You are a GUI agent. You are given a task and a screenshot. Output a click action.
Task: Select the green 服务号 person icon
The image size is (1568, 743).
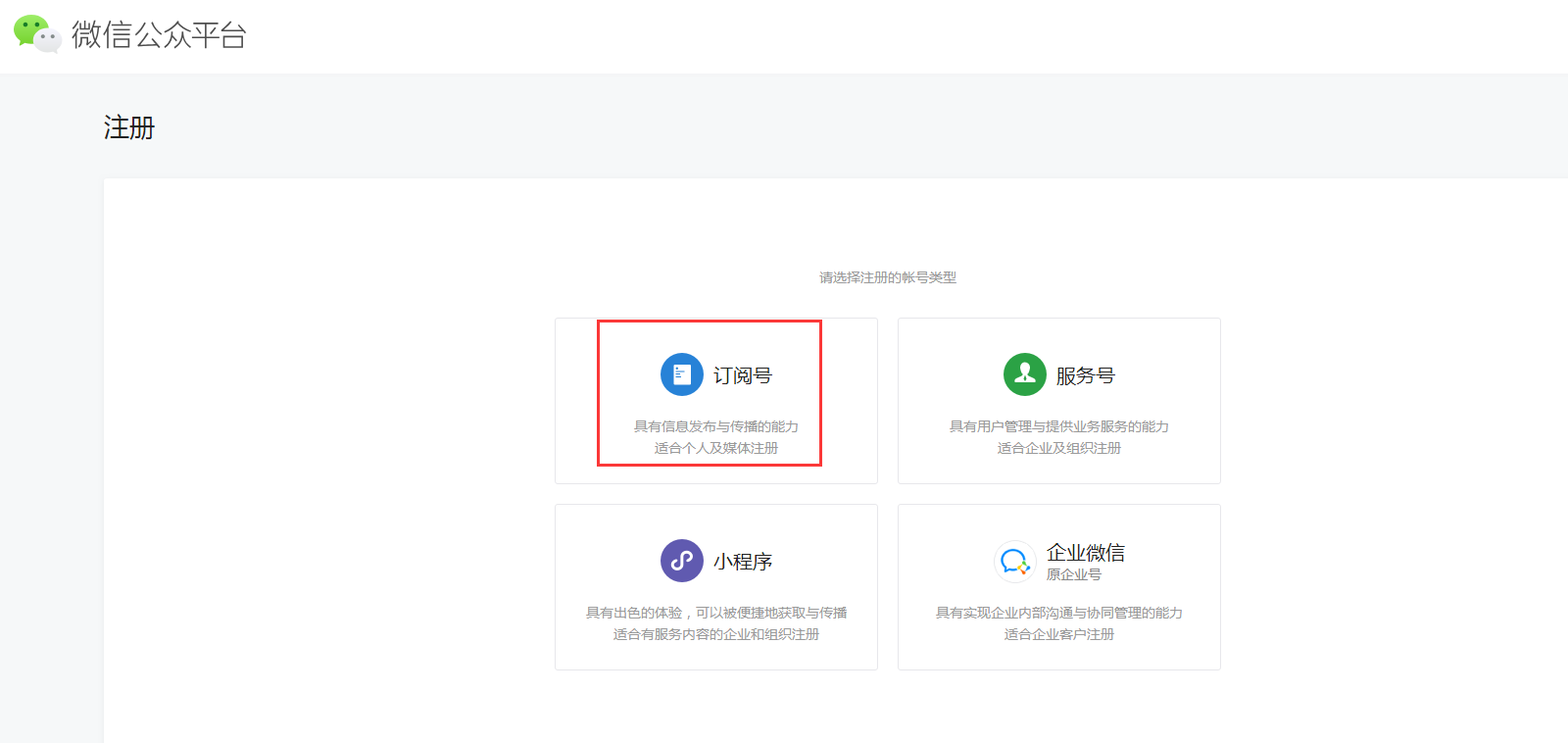(1025, 374)
